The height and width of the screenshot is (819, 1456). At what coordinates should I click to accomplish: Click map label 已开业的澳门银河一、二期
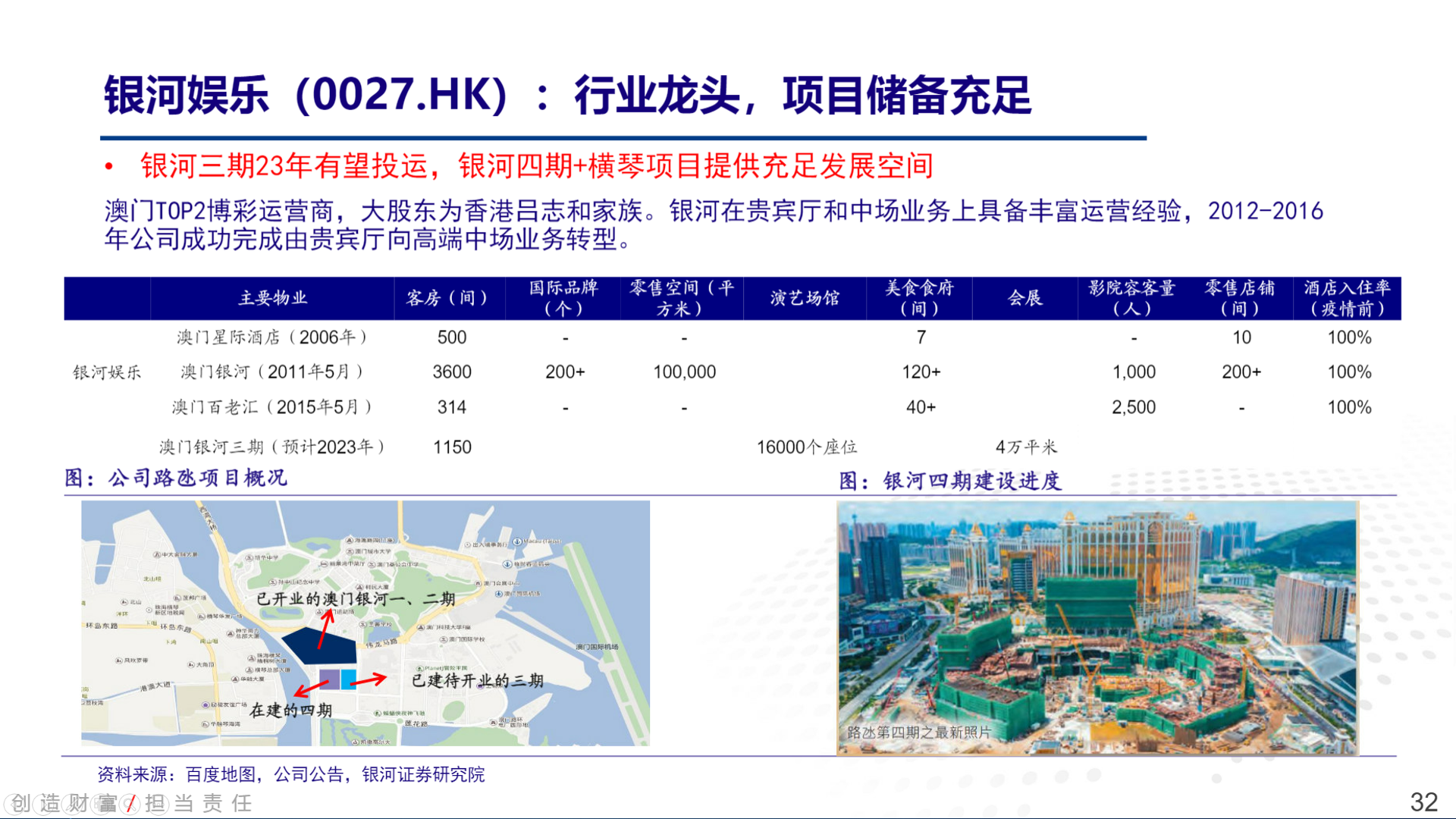click(x=356, y=599)
